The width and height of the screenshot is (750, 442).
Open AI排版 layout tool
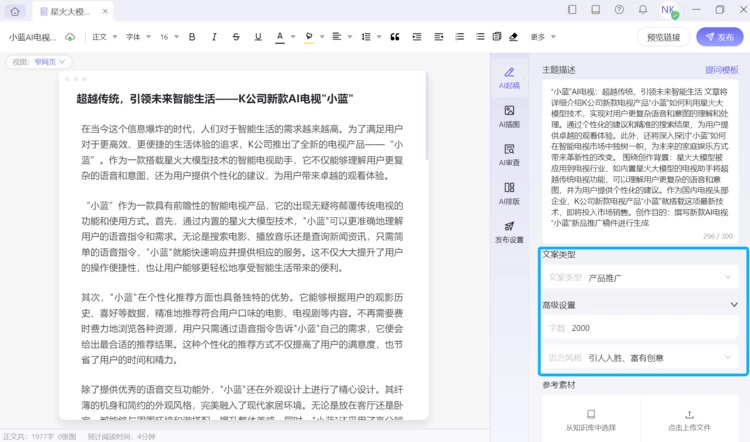coord(509,192)
